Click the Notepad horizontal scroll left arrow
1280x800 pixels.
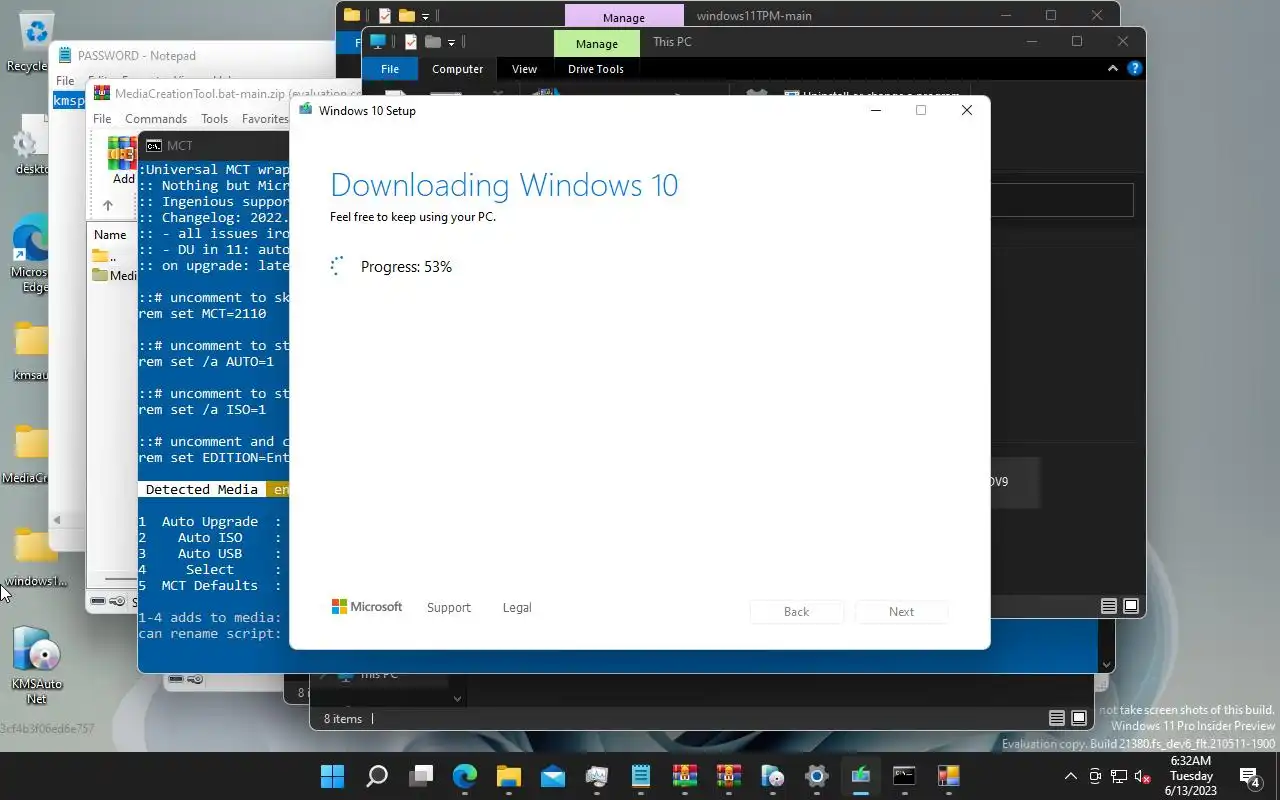pyautogui.click(x=57, y=519)
